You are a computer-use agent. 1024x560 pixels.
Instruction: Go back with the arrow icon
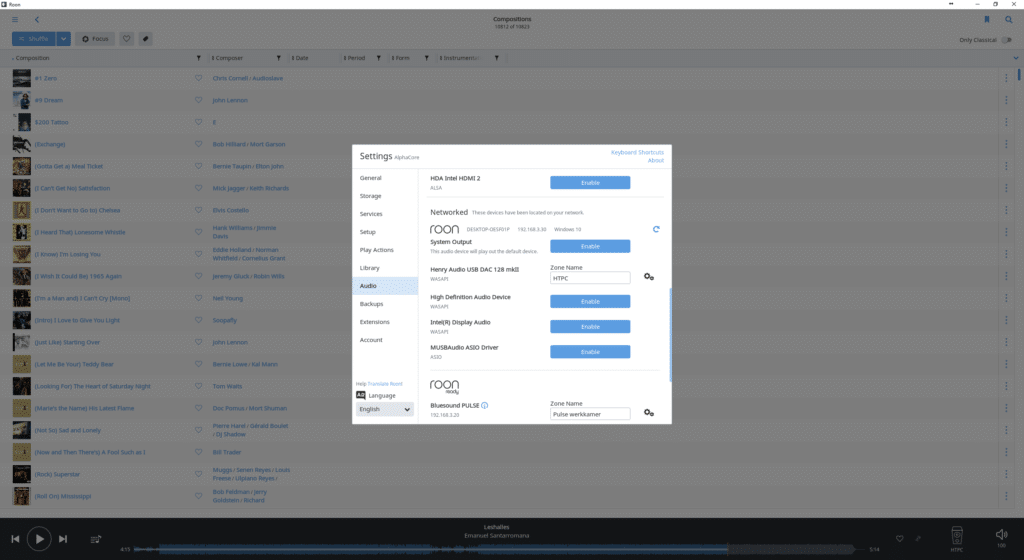click(x=37, y=20)
